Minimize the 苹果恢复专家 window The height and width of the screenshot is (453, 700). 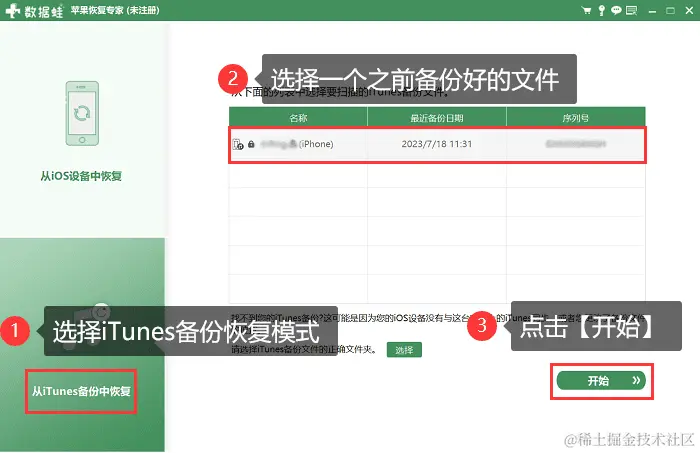652,11
